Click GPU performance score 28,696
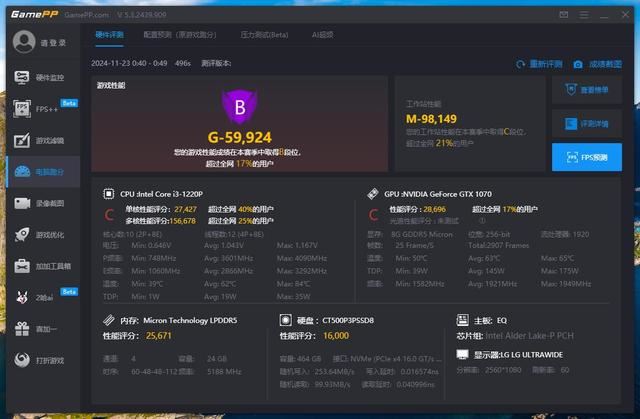Screen dimensions: 640x419 tap(434, 209)
